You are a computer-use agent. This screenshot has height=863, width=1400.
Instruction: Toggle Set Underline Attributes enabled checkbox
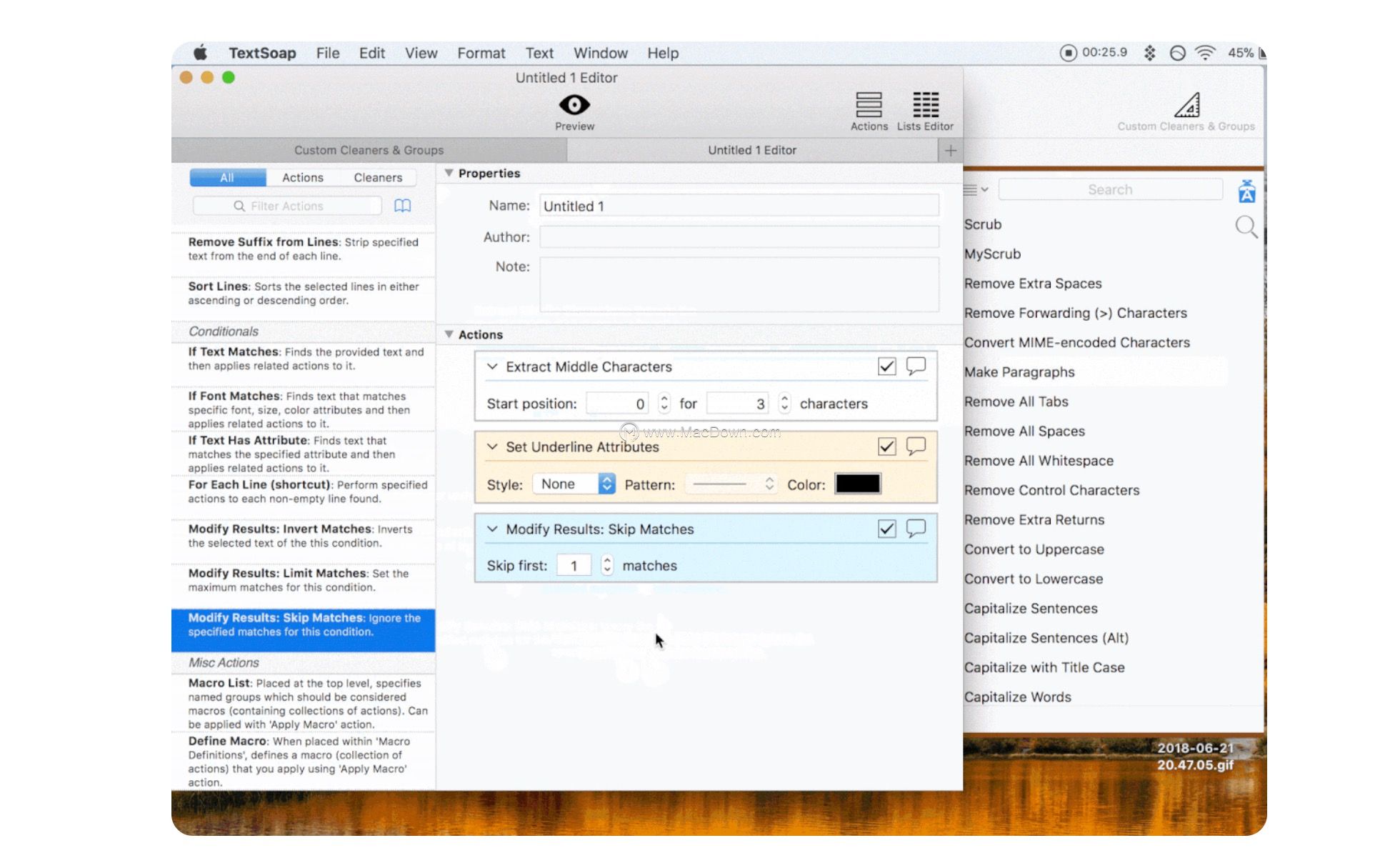886,447
